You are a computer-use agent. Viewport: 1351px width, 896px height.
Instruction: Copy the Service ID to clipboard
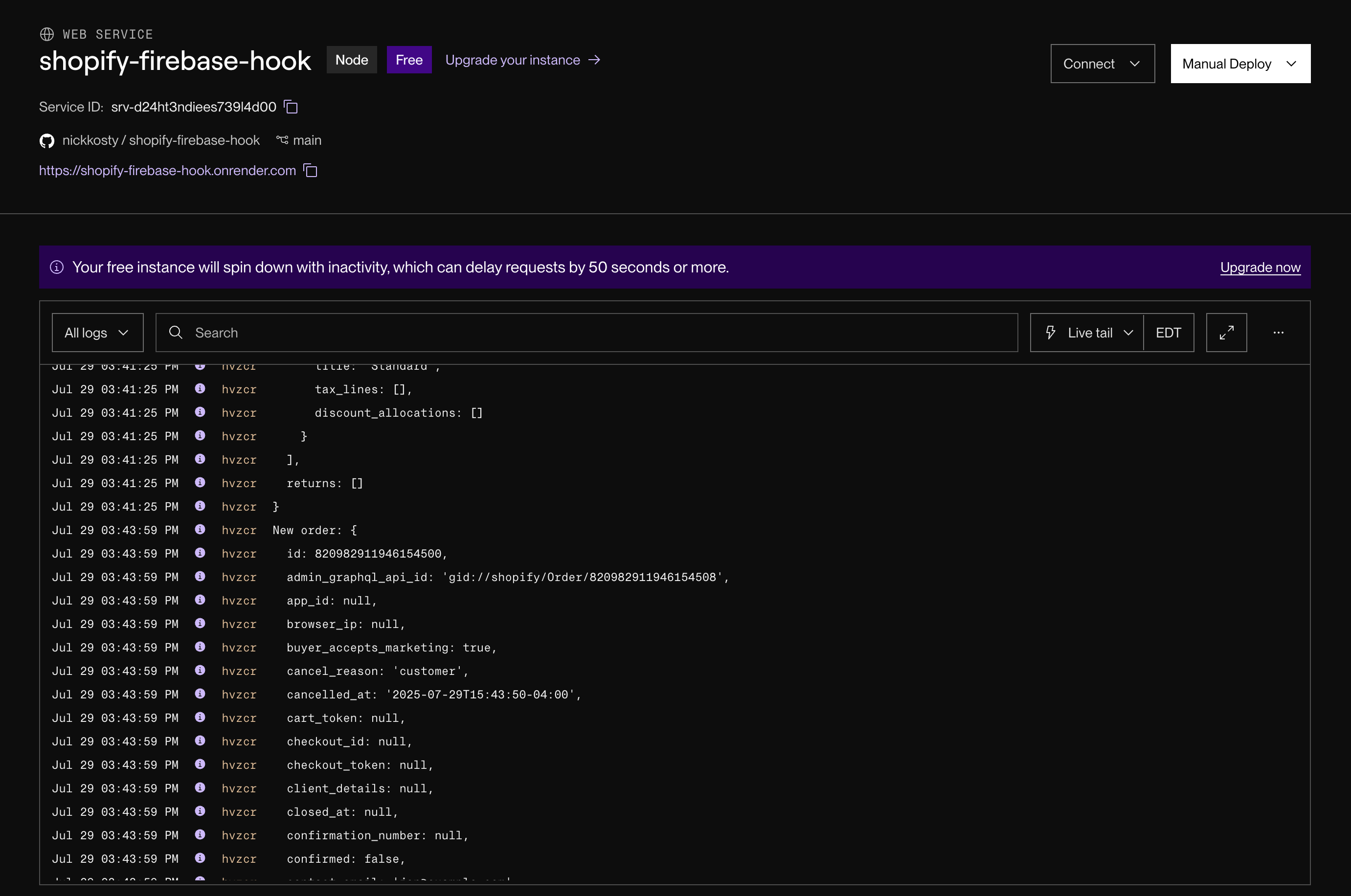pos(291,107)
